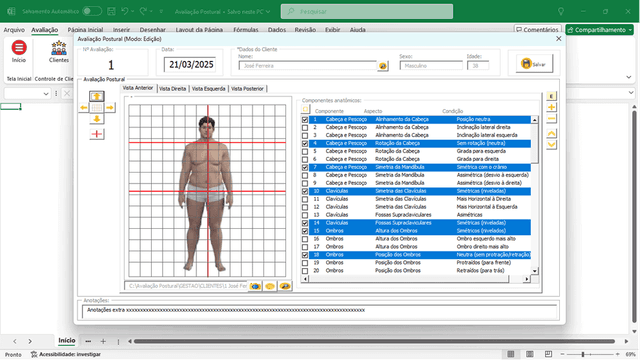Image resolution: width=640 pixels, height=360 pixels.
Task: Expand the formula bar chevron
Action: click(x=631, y=93)
